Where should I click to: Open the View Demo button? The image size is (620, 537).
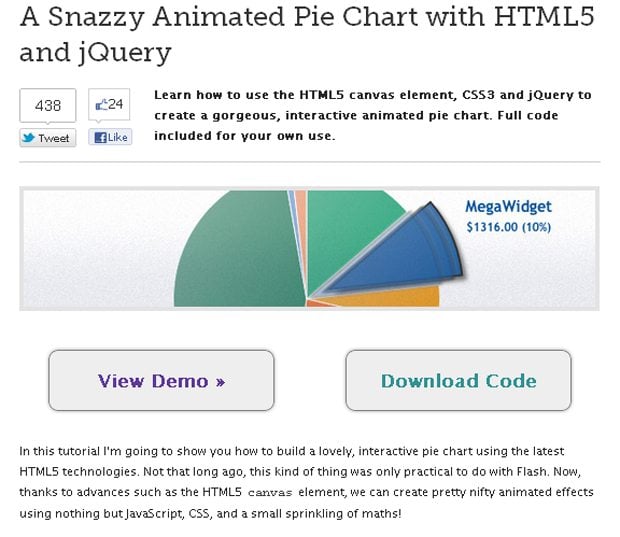coord(161,380)
